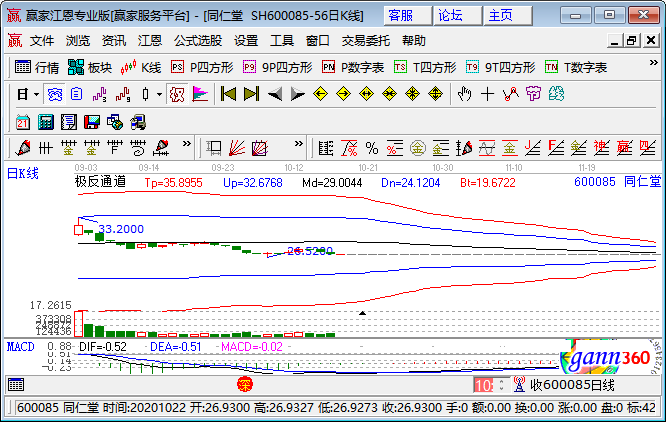The height and width of the screenshot is (422, 666).
Task: Click the purple 节 icon
Action: 533,94
